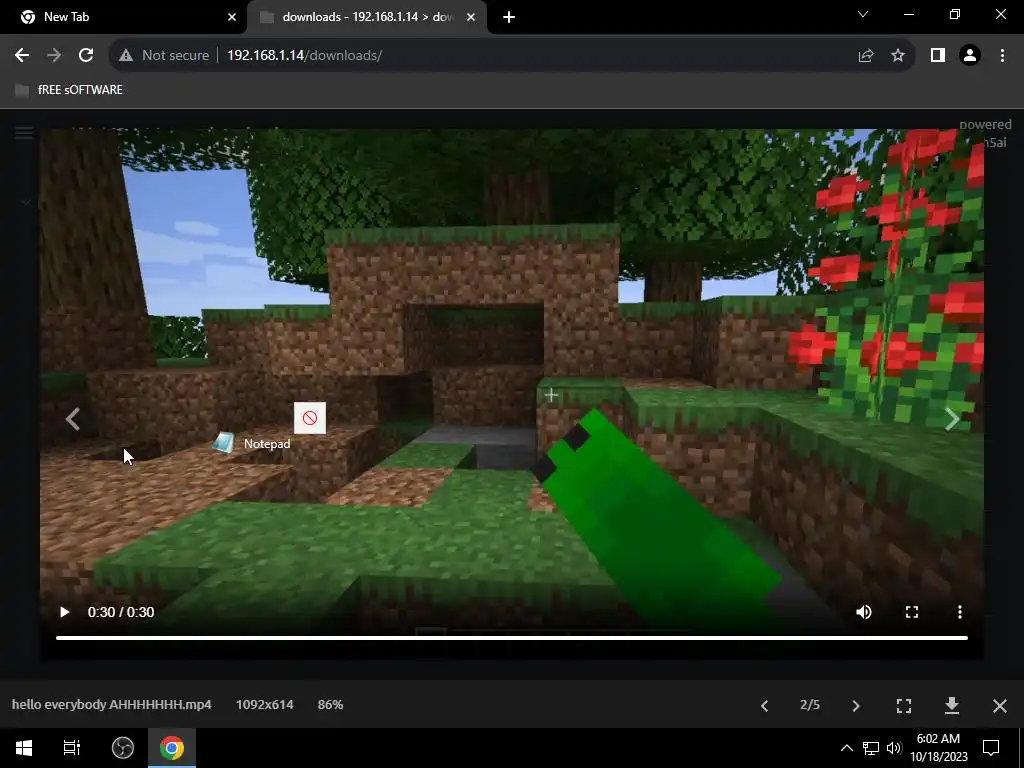Open the sidebar hamburger menu

click(24, 133)
